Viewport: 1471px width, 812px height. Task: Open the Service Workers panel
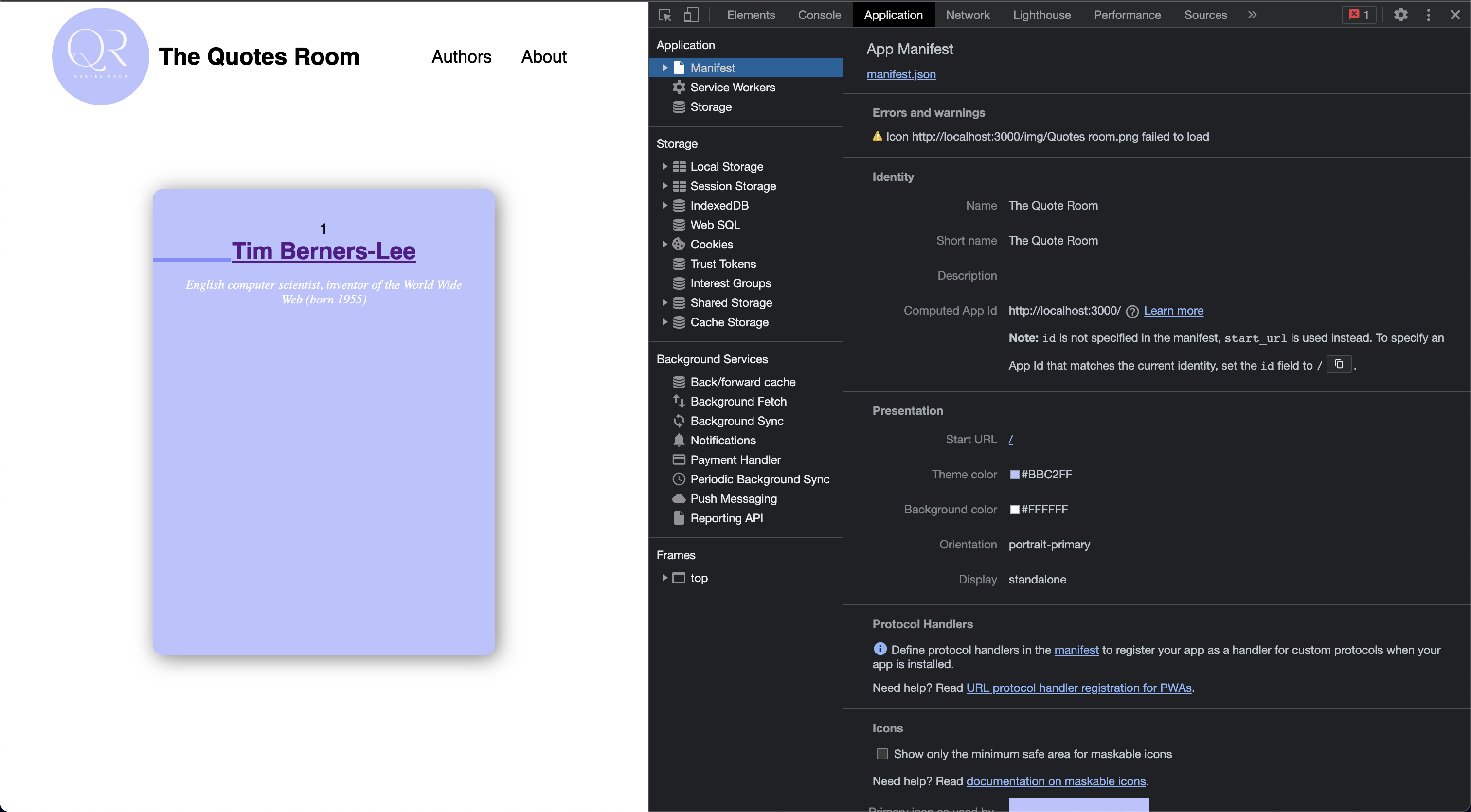click(x=733, y=87)
